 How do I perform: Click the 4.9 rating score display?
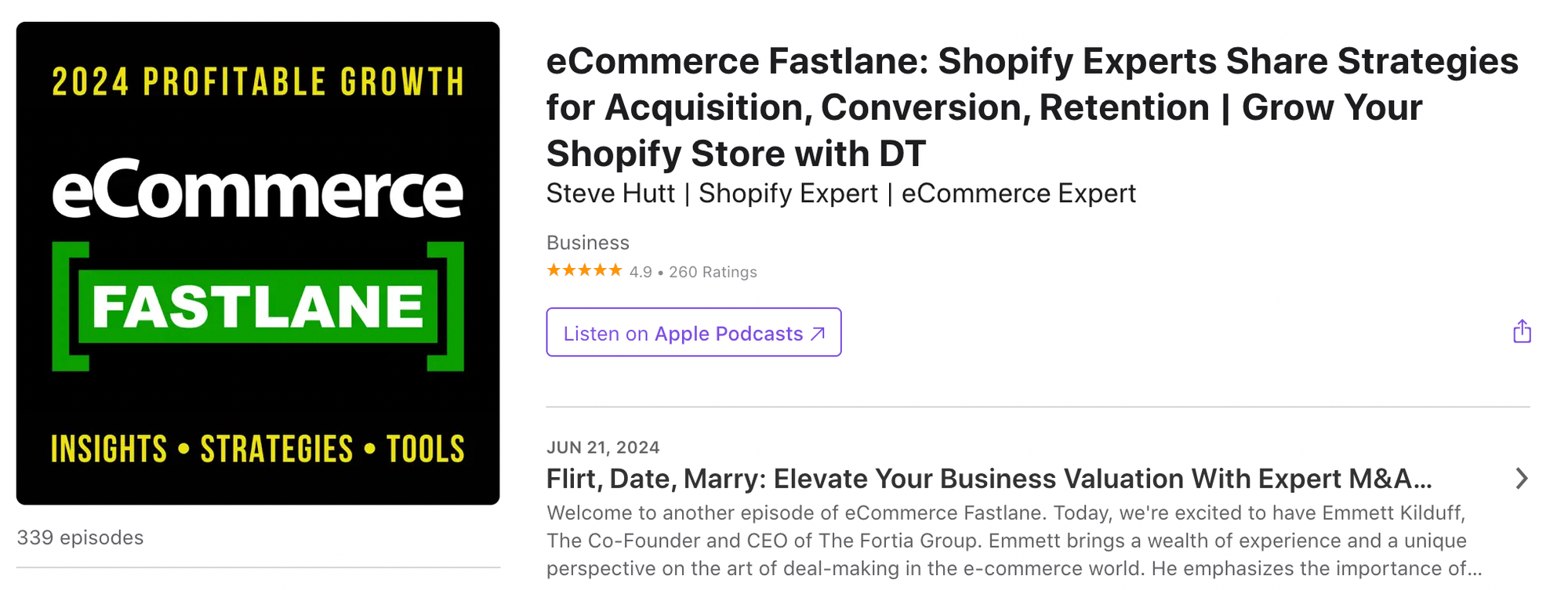pyautogui.click(x=641, y=272)
